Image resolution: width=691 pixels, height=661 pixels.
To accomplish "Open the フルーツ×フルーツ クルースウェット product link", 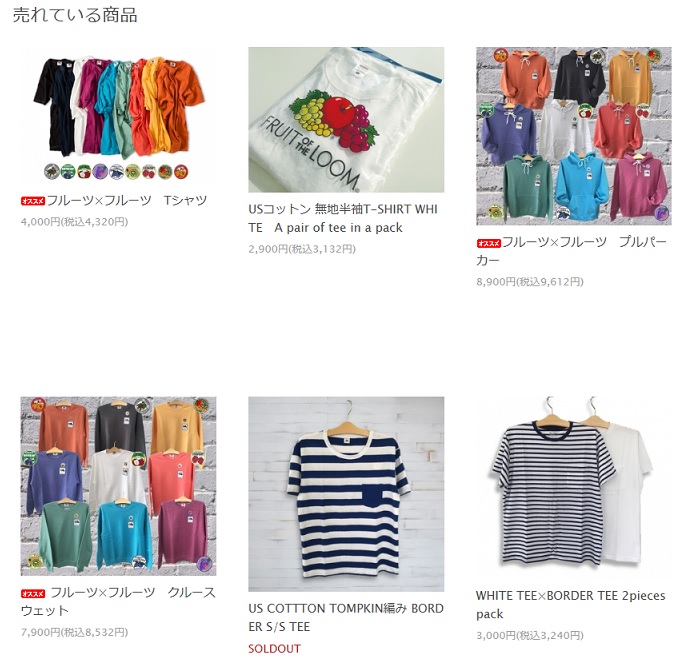I will pos(118,602).
